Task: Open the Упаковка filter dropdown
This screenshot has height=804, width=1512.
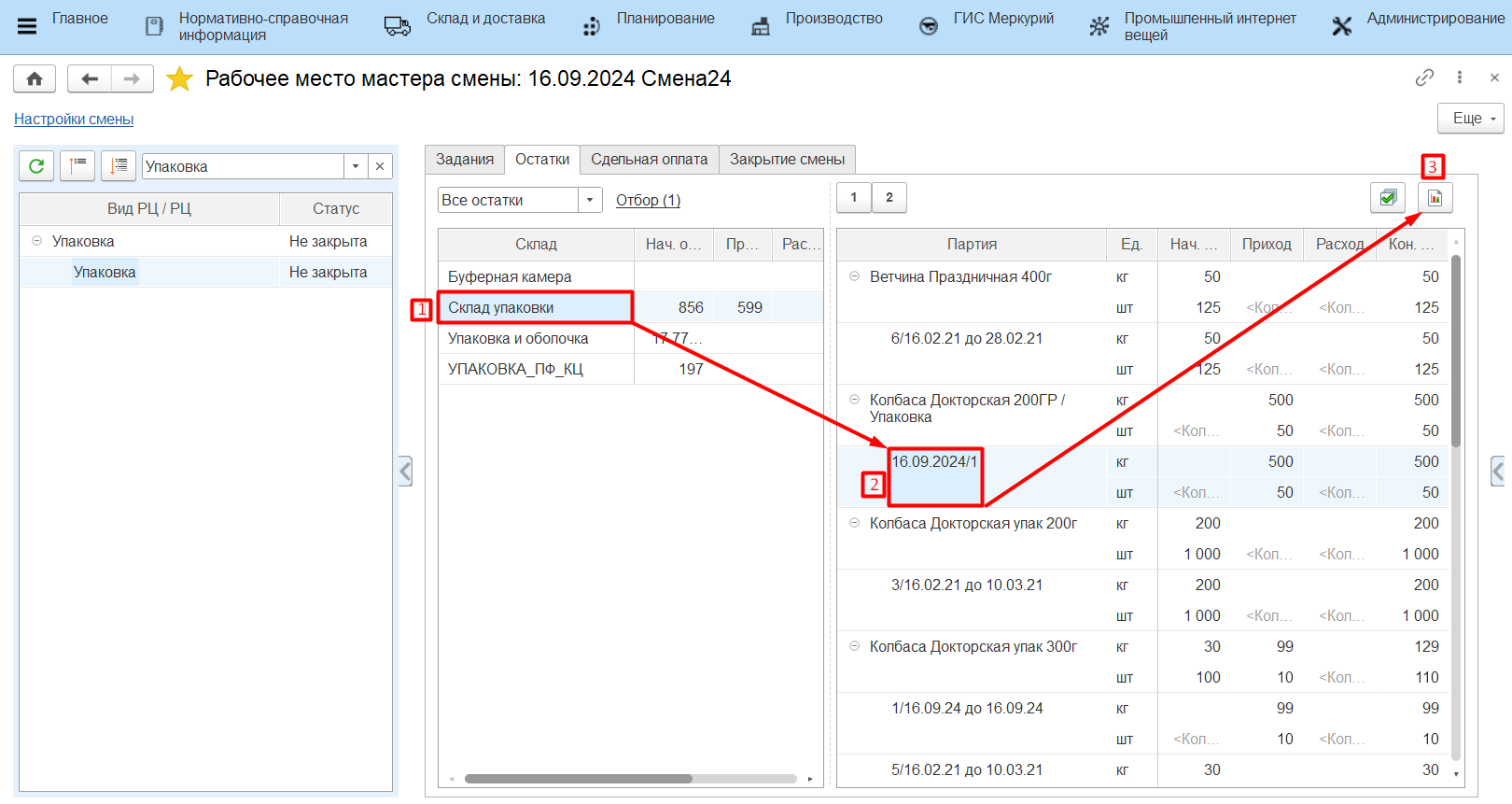Action: 356,166
